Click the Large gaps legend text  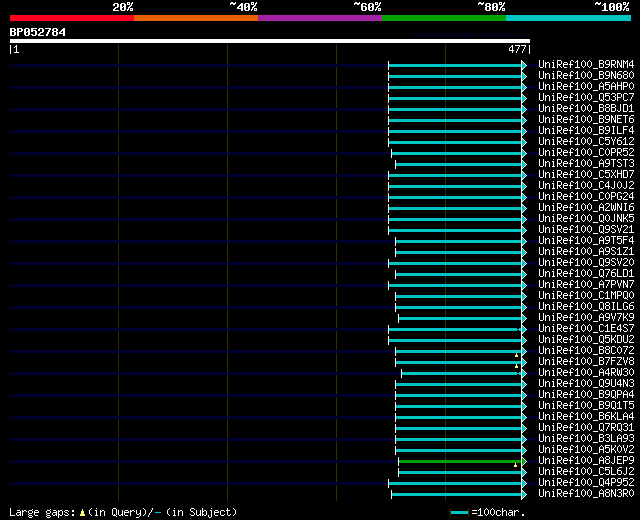(123, 512)
